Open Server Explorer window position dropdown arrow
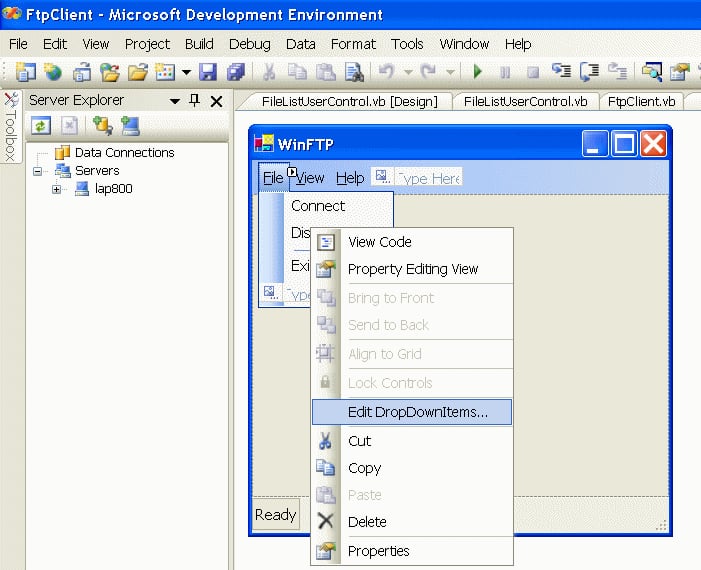Screen dimensions: 701x570 tap(175, 101)
